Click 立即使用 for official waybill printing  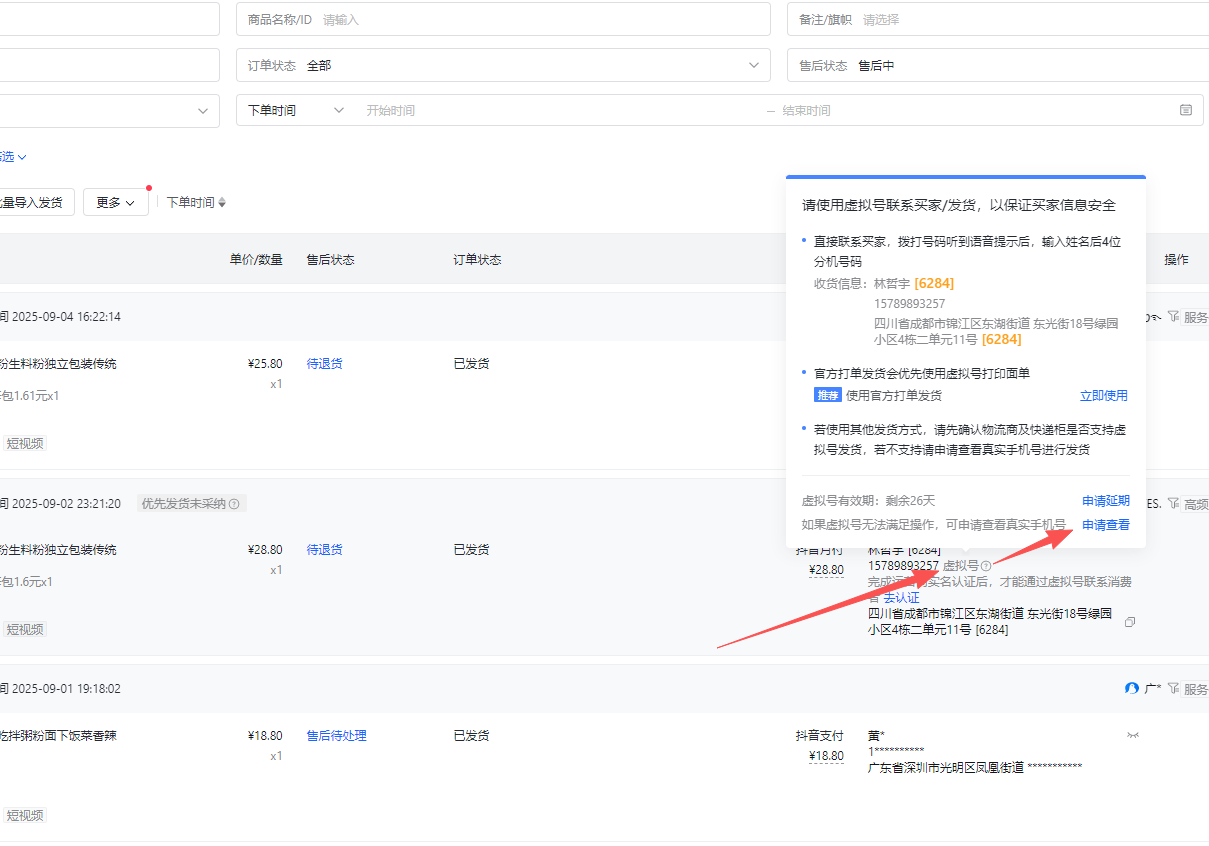click(x=1104, y=395)
